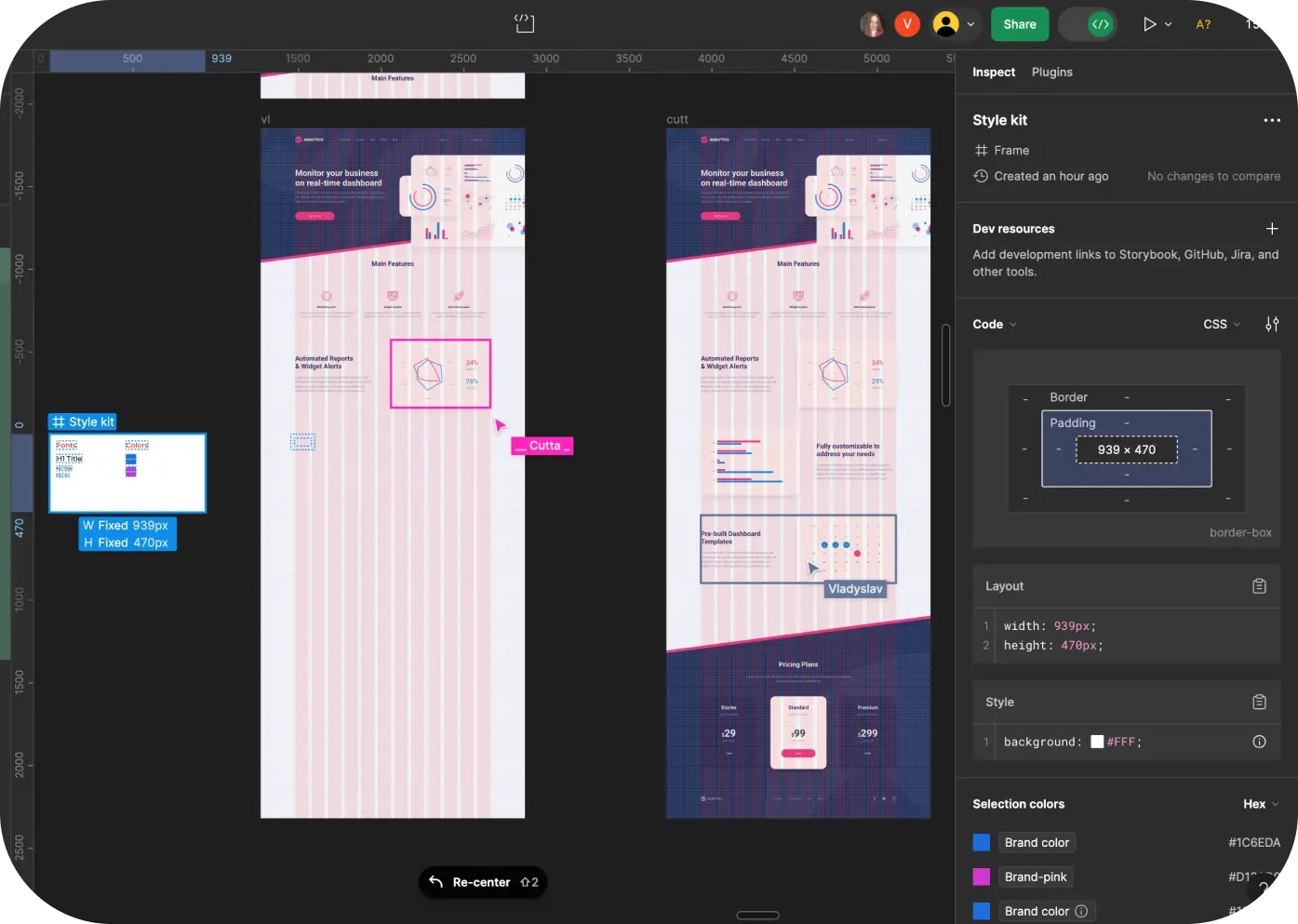The image size is (1298, 924).
Task: Click the Brand-pink color swatch
Action: [981, 877]
